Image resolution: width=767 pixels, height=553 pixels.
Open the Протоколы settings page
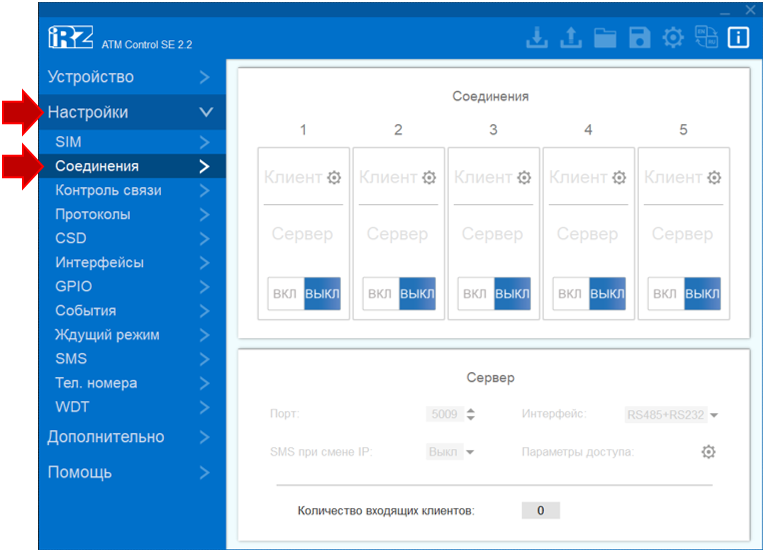coord(92,214)
